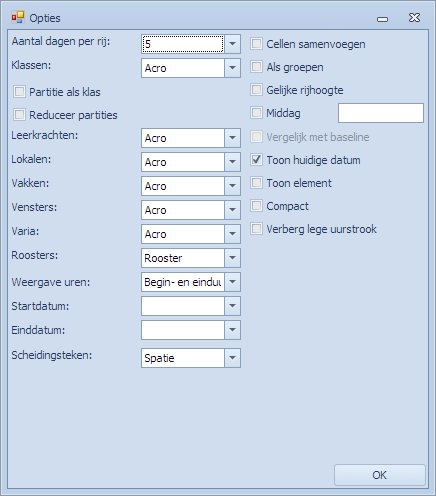
Task: Open the Startdatum date picker arrow
Action: click(232, 306)
